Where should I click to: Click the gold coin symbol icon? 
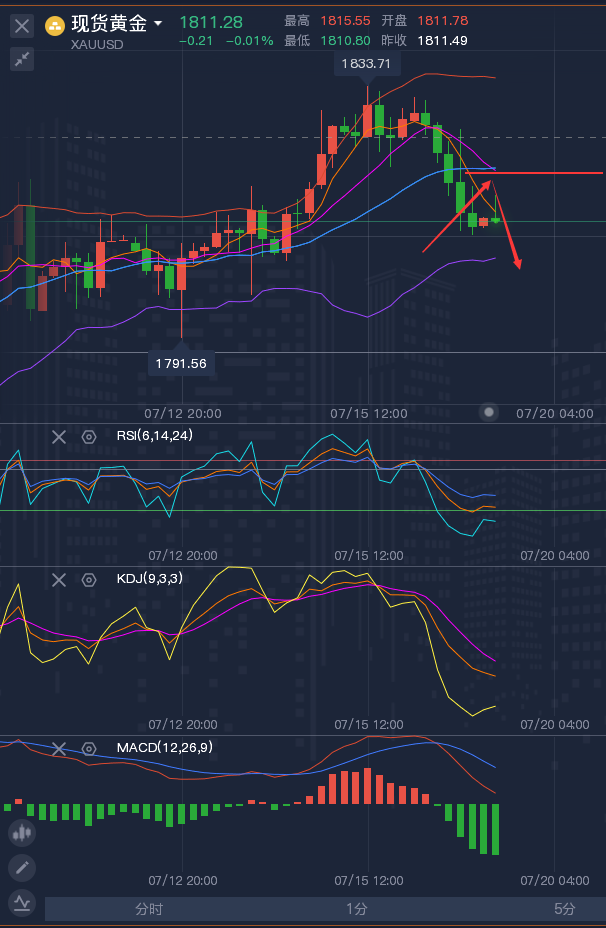click(55, 25)
